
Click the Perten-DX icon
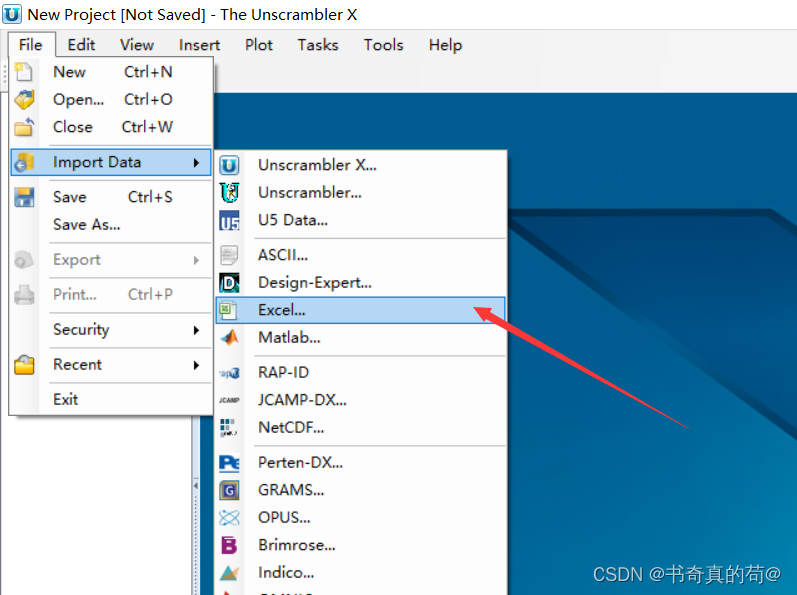(x=229, y=463)
